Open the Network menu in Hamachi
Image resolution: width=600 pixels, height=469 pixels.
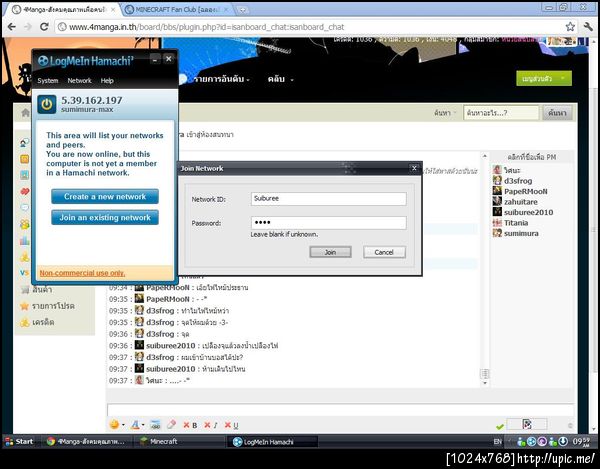(x=79, y=81)
